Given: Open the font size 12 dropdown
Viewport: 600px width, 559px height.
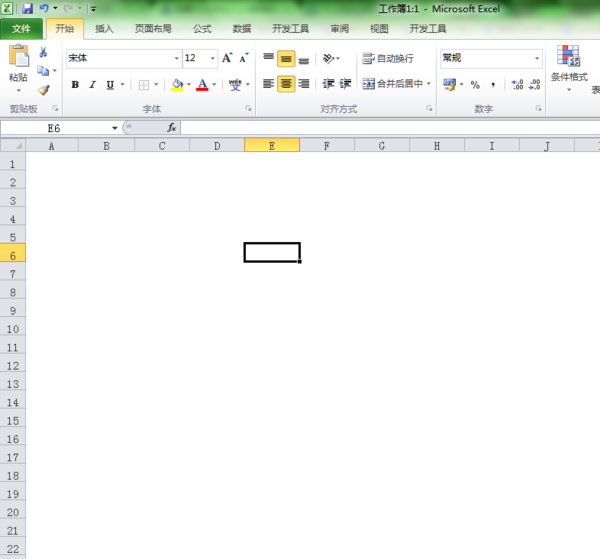Looking at the screenshot, I should pos(212,59).
